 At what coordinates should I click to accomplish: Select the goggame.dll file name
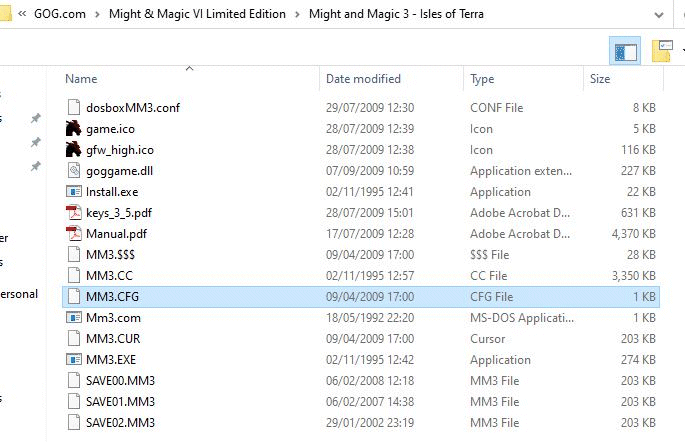[120, 171]
